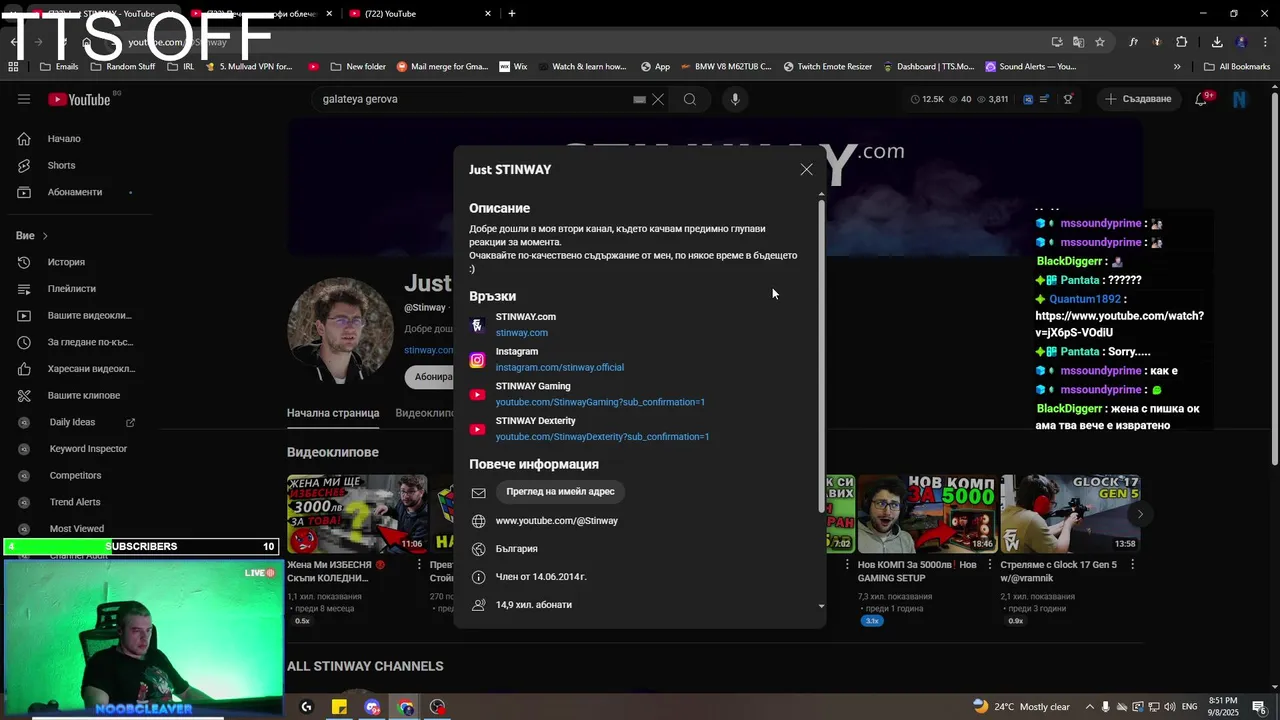Click in the galateya gerova search field
The image size is (1280, 720).
[470, 99]
